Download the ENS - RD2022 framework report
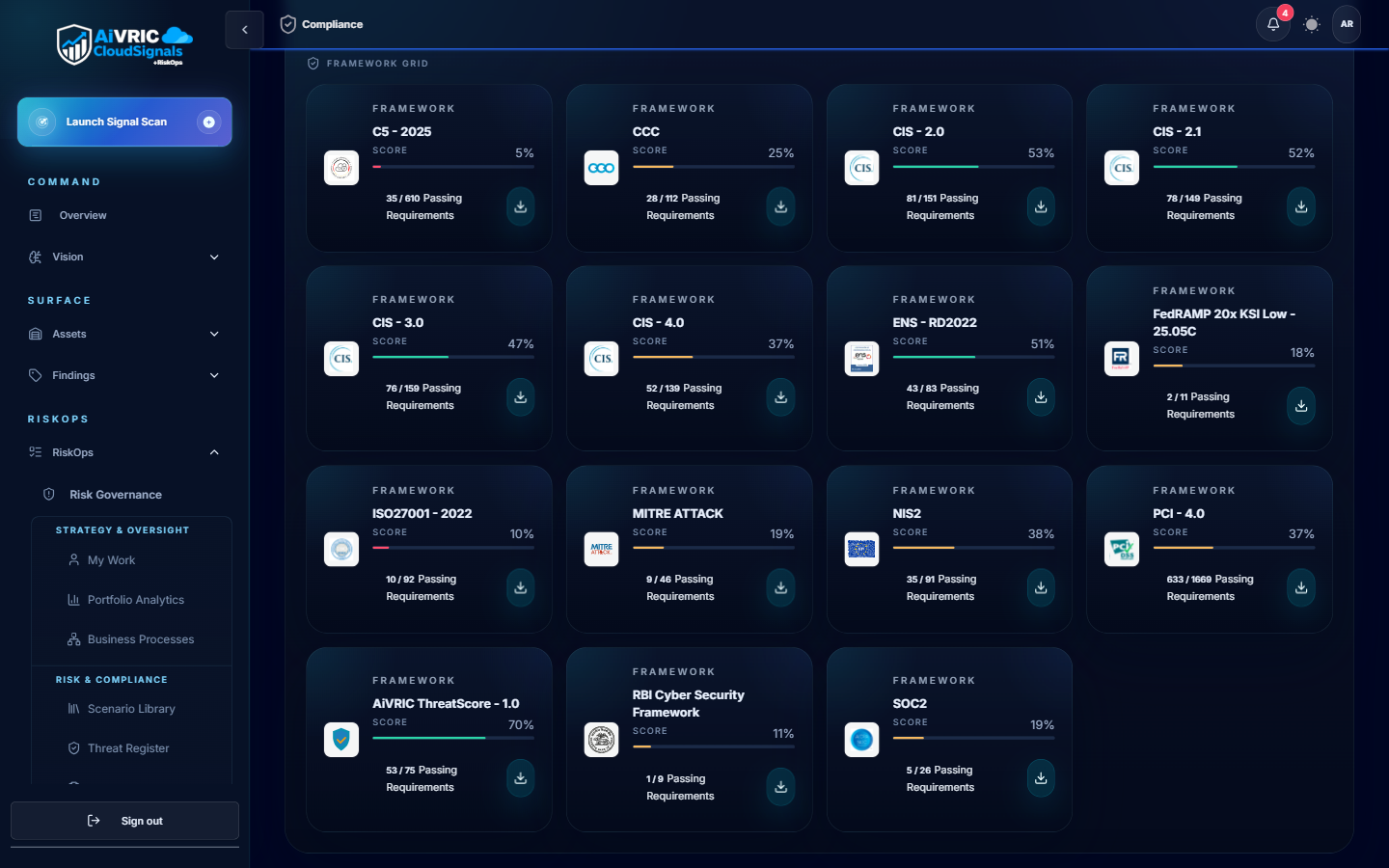 coord(1041,396)
